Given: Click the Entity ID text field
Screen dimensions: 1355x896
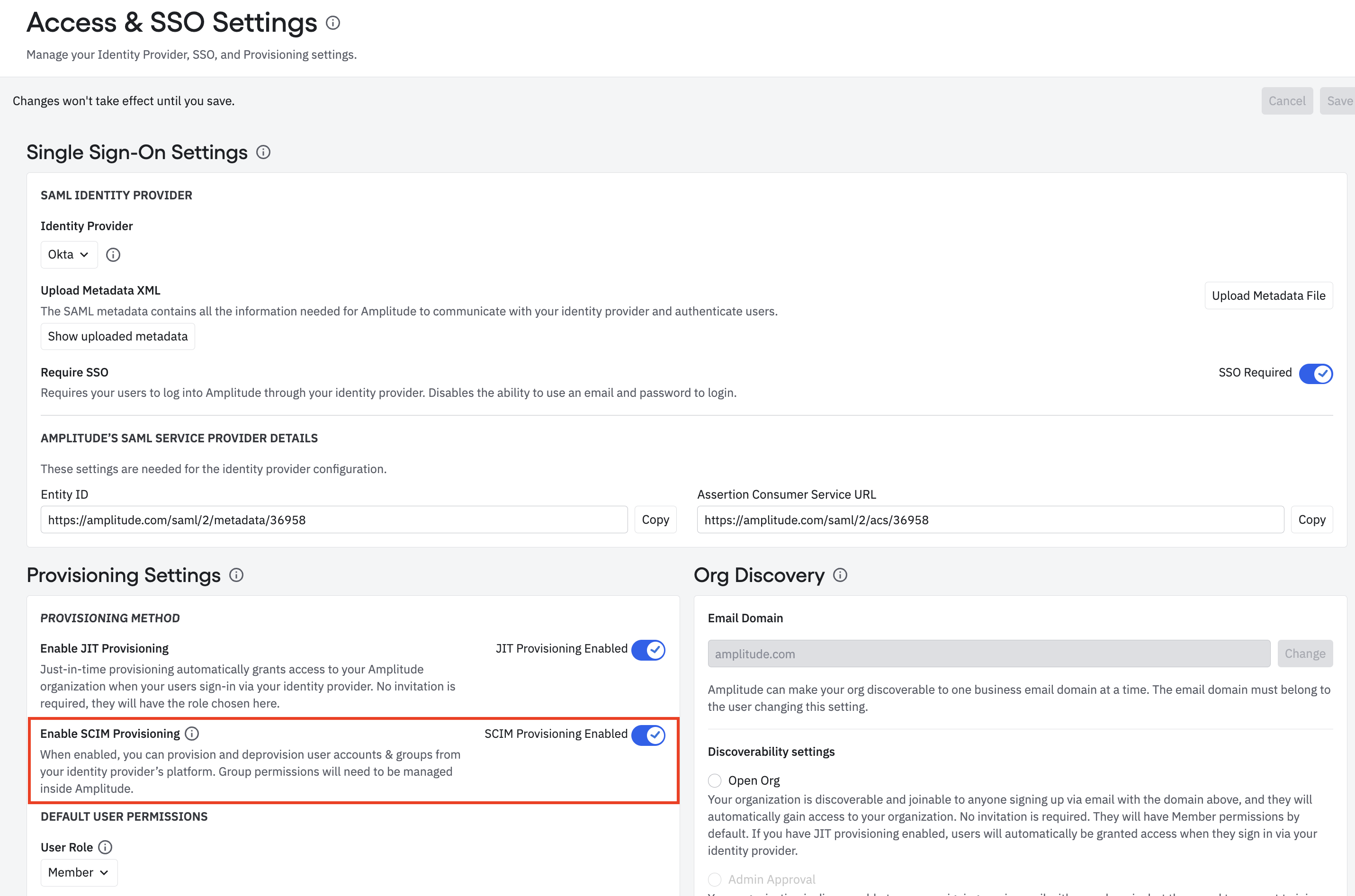Looking at the screenshot, I should [x=334, y=520].
